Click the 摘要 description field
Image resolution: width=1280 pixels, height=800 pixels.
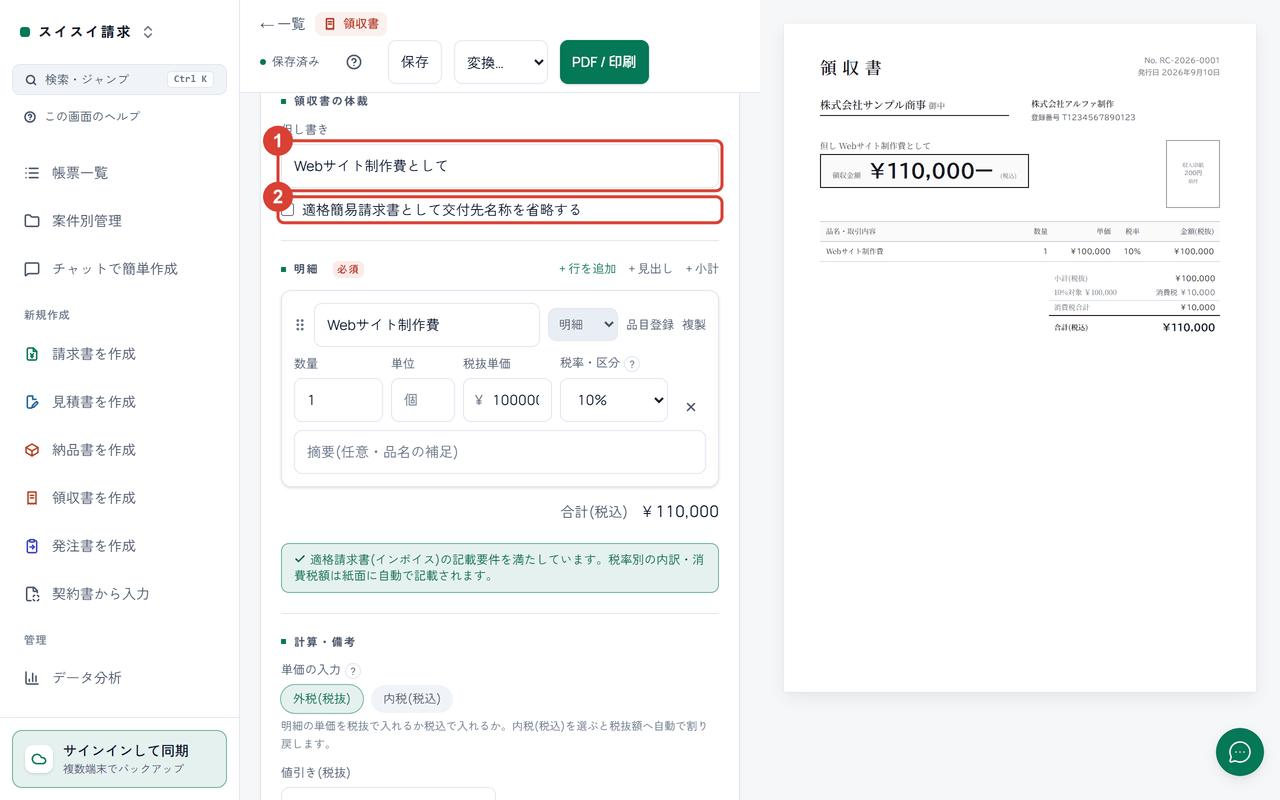500,452
